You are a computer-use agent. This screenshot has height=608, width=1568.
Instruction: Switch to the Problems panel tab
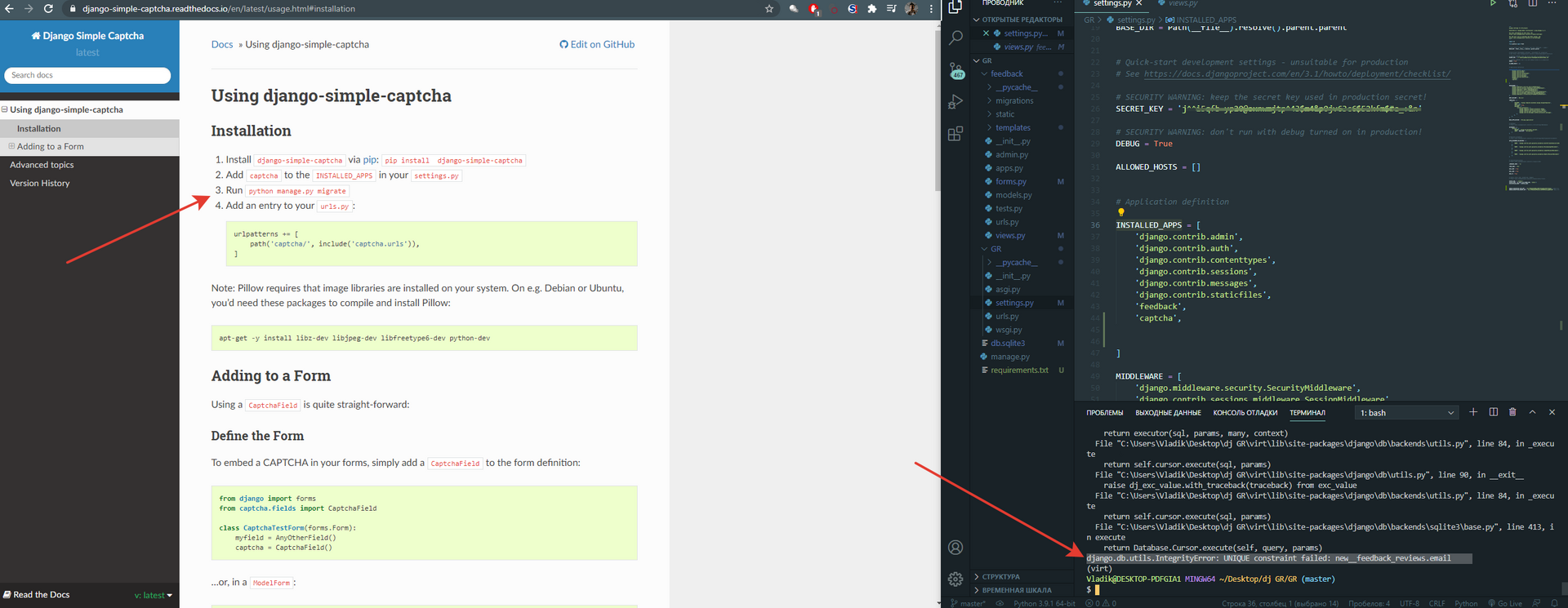click(1104, 413)
